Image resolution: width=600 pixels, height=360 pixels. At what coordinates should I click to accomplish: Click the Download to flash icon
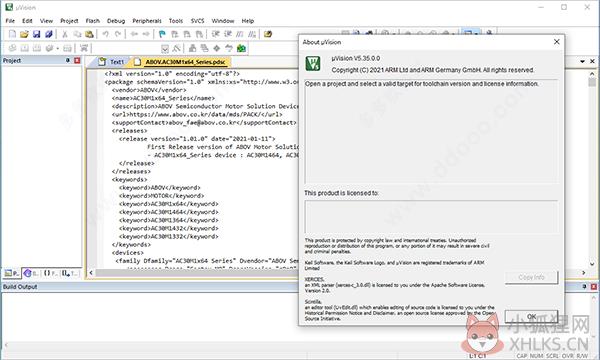click(x=84, y=48)
